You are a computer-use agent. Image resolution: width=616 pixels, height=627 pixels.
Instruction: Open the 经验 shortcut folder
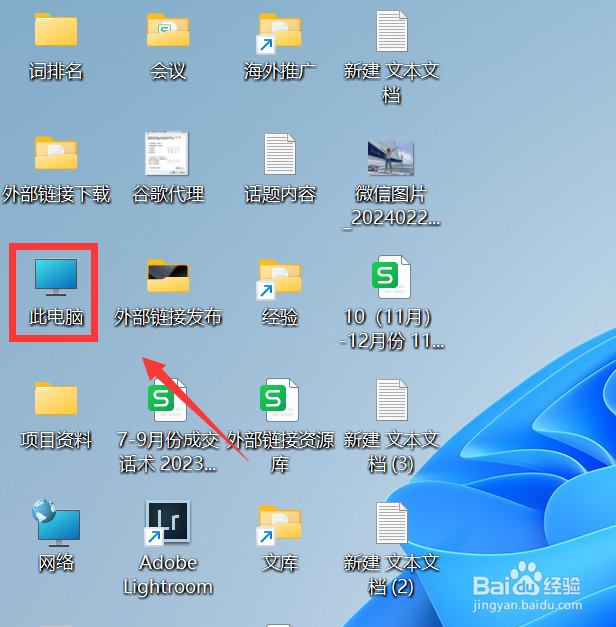[279, 280]
